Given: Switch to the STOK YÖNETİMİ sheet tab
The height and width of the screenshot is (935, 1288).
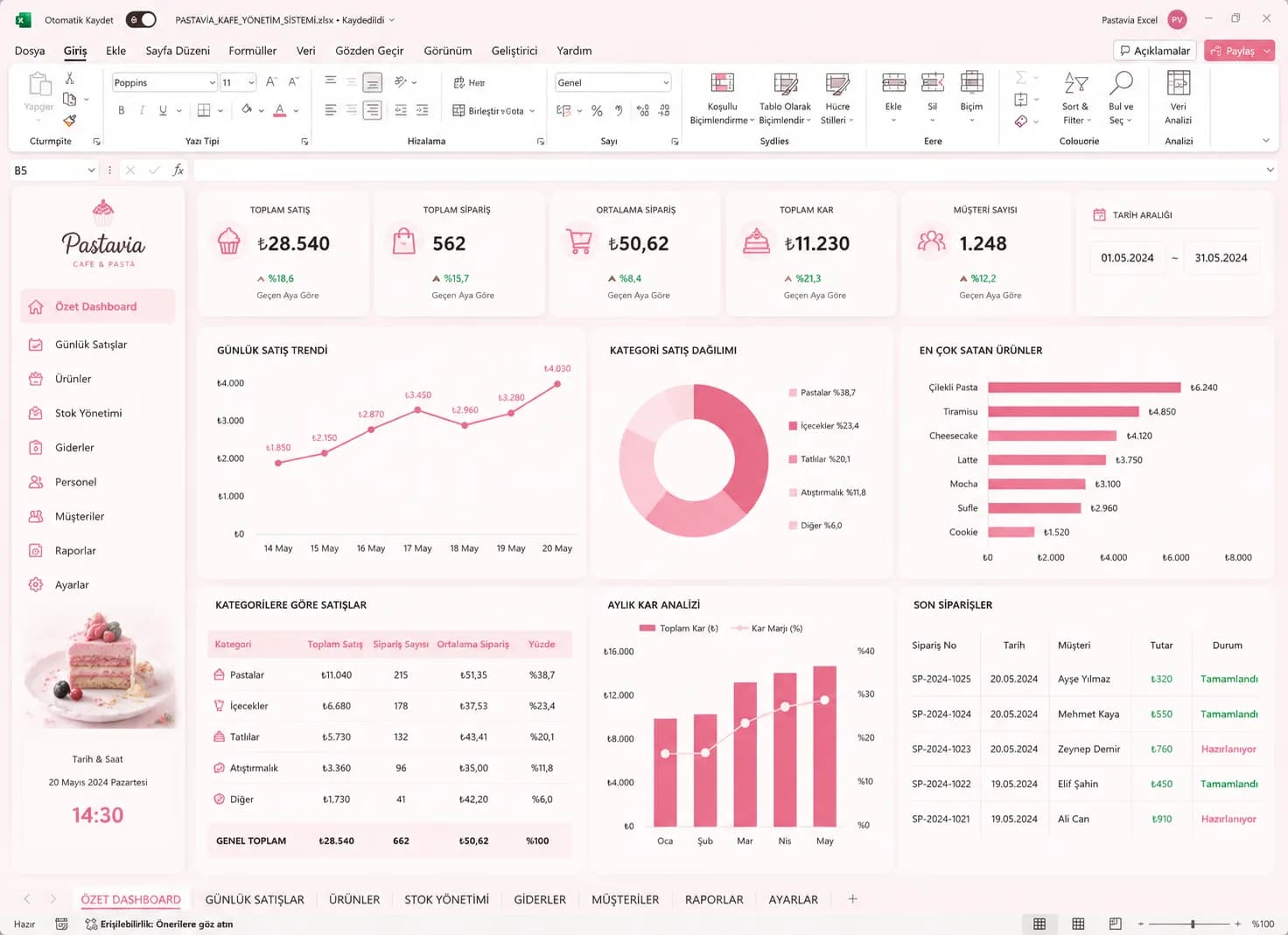Looking at the screenshot, I should click(446, 899).
